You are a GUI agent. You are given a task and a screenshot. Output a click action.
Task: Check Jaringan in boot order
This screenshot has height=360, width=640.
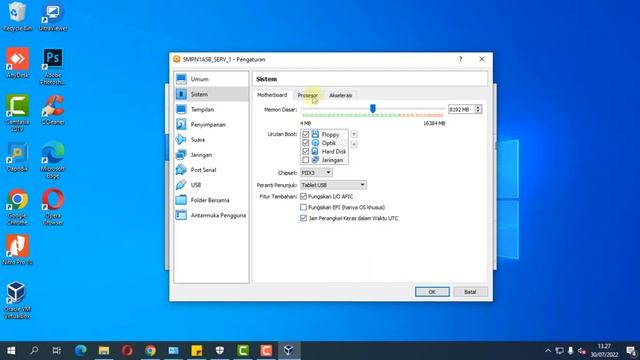tap(305, 160)
